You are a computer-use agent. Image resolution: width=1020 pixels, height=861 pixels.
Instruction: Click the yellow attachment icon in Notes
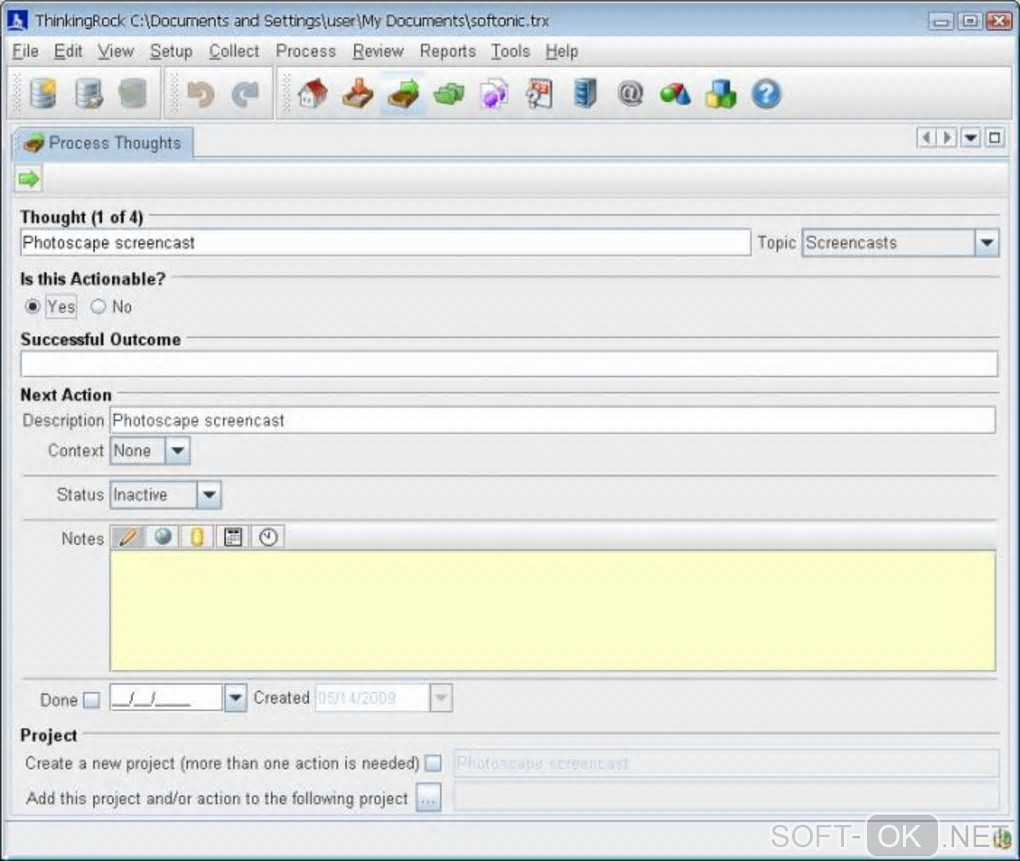pyautogui.click(x=197, y=536)
